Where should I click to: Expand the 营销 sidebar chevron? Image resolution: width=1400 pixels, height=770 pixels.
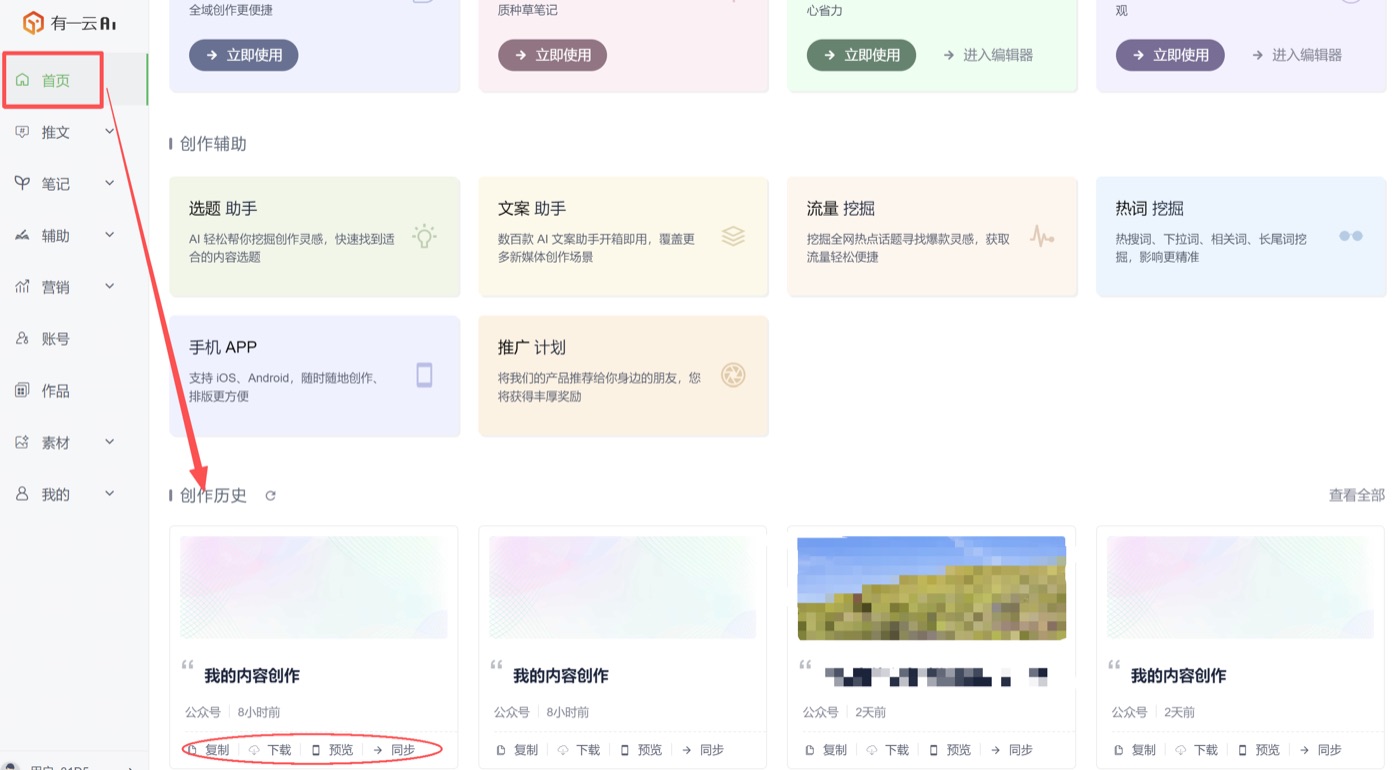point(110,287)
